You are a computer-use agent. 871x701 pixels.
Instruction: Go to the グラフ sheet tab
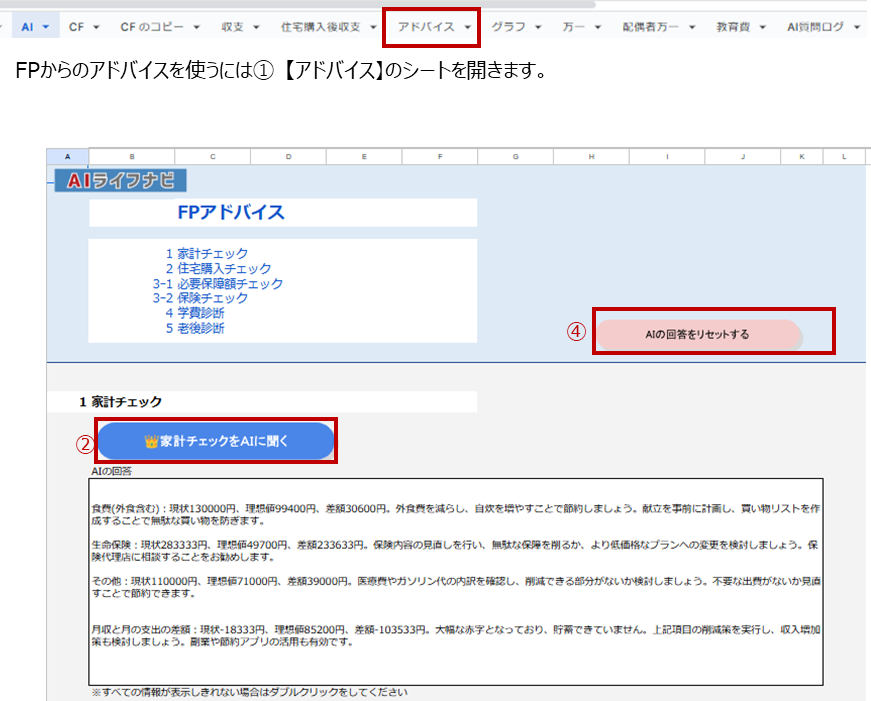(x=508, y=27)
